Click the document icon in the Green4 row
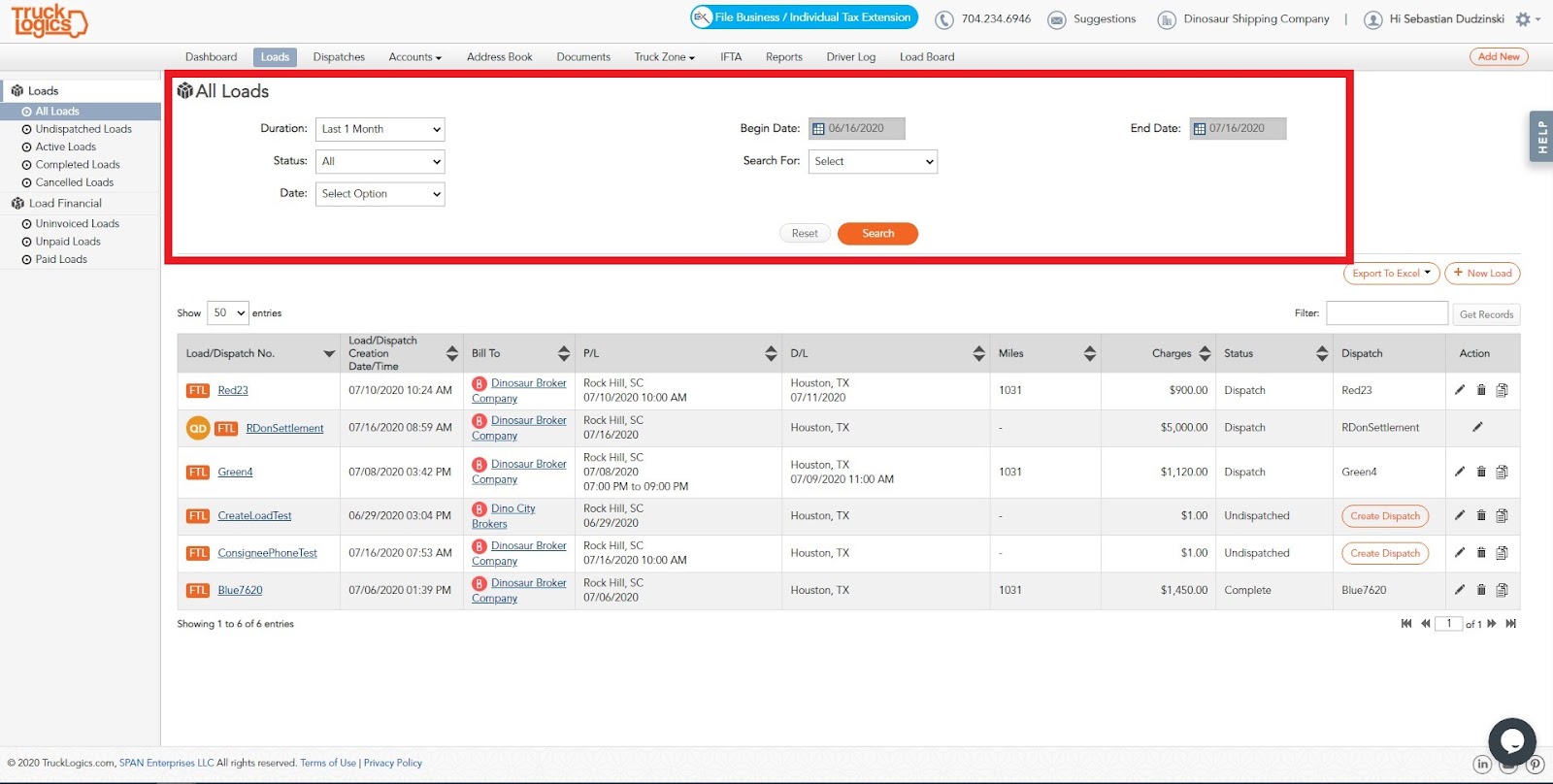The height and width of the screenshot is (784, 1553). click(x=1502, y=472)
